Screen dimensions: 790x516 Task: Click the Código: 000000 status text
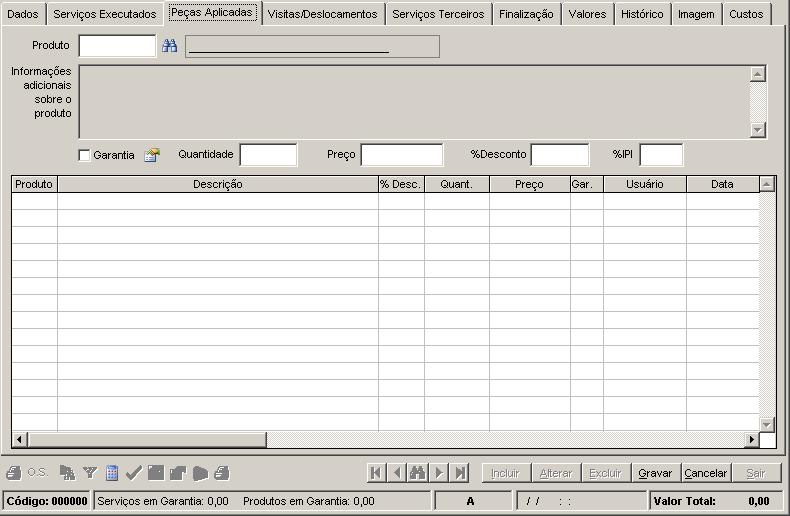(47, 501)
